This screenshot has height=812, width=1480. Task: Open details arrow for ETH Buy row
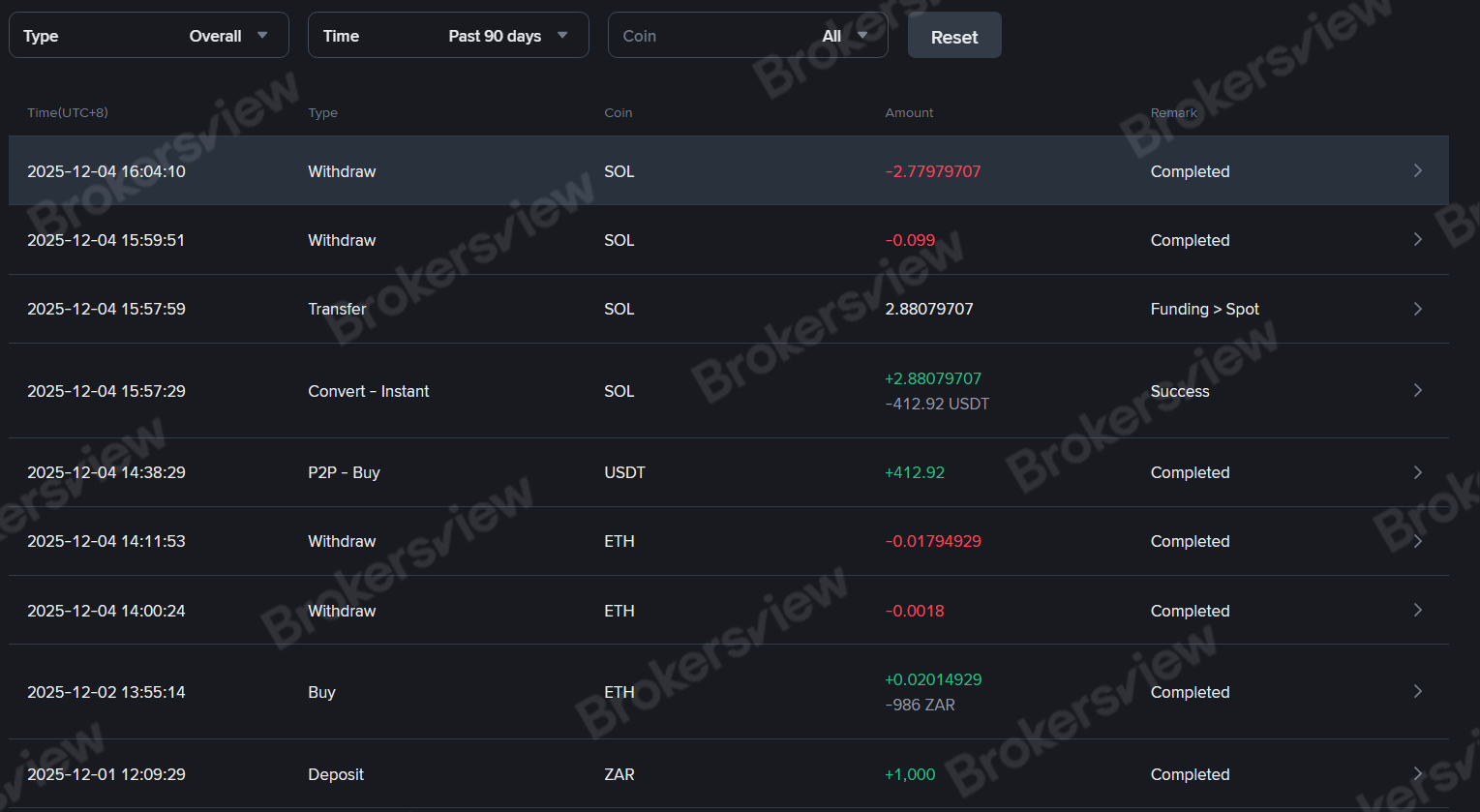pyautogui.click(x=1417, y=692)
